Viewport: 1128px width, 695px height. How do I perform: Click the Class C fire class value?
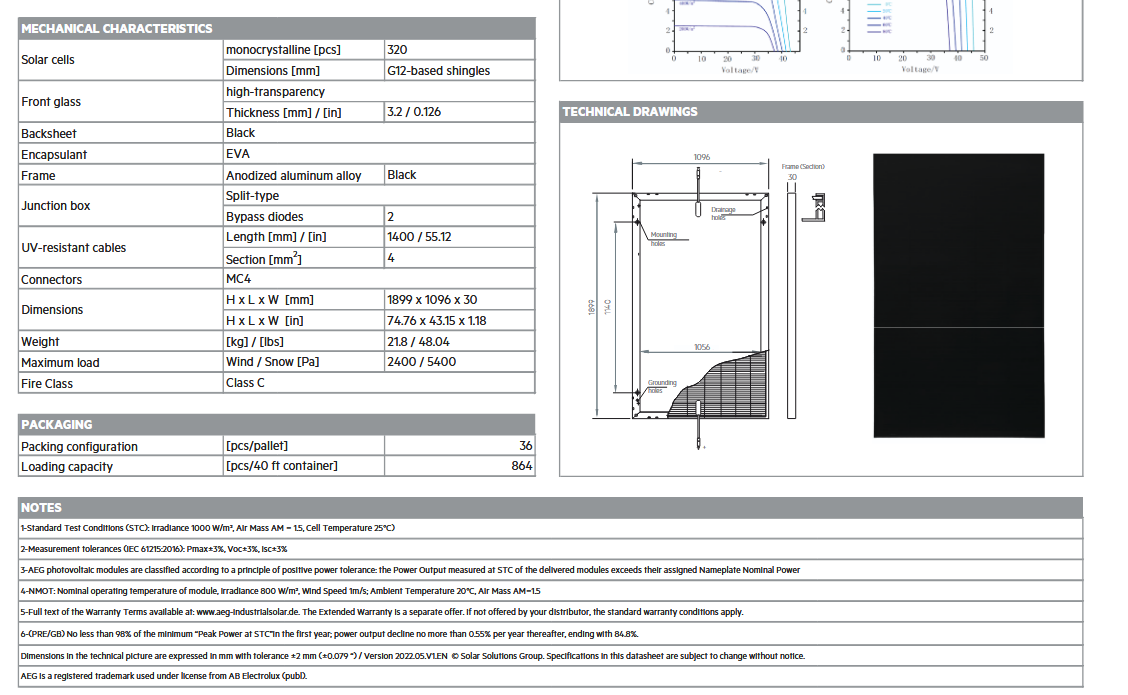245,383
